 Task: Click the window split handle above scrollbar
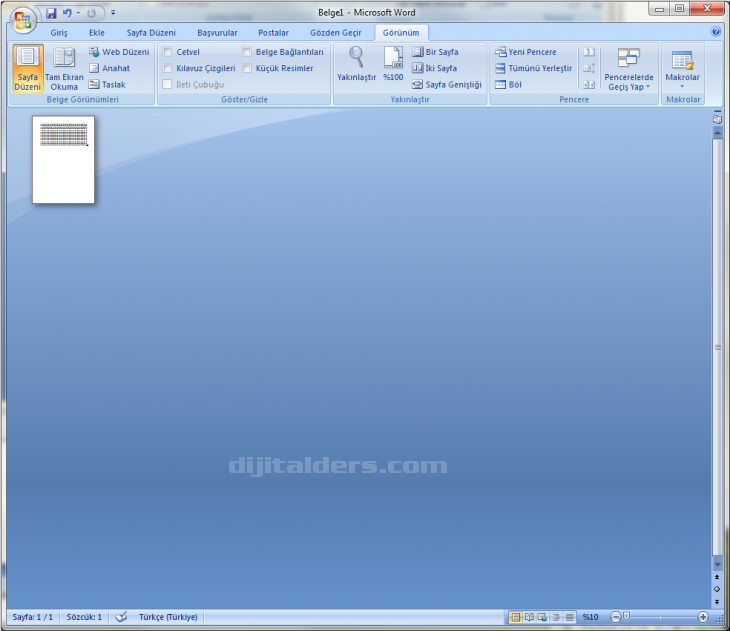(717, 111)
